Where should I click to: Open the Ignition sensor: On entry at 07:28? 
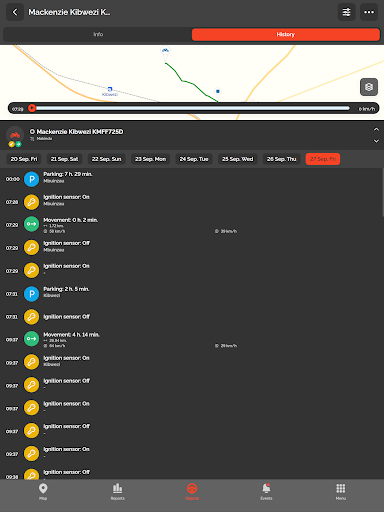click(191, 202)
